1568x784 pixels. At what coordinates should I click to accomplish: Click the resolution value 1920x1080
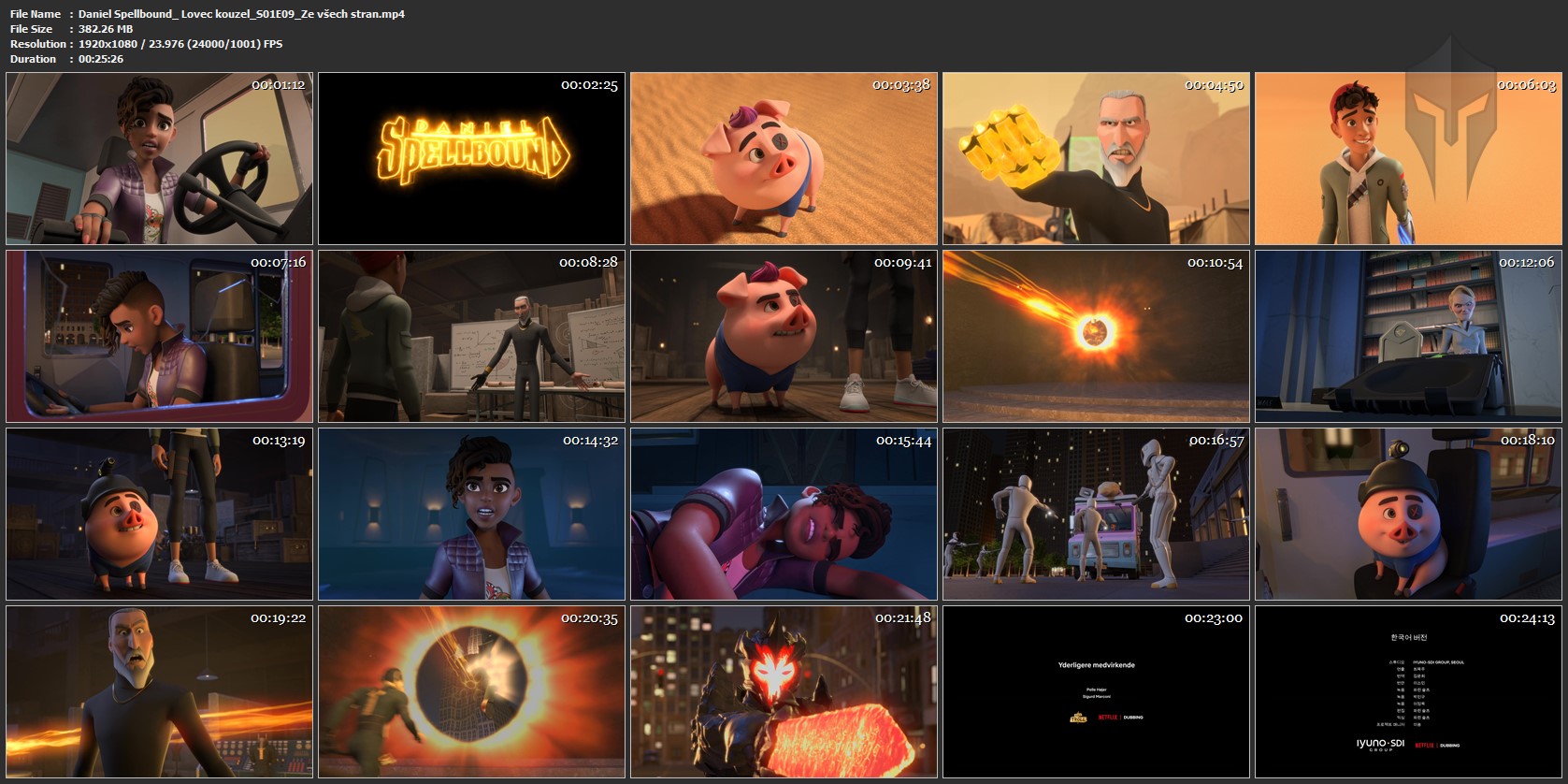tap(110, 44)
